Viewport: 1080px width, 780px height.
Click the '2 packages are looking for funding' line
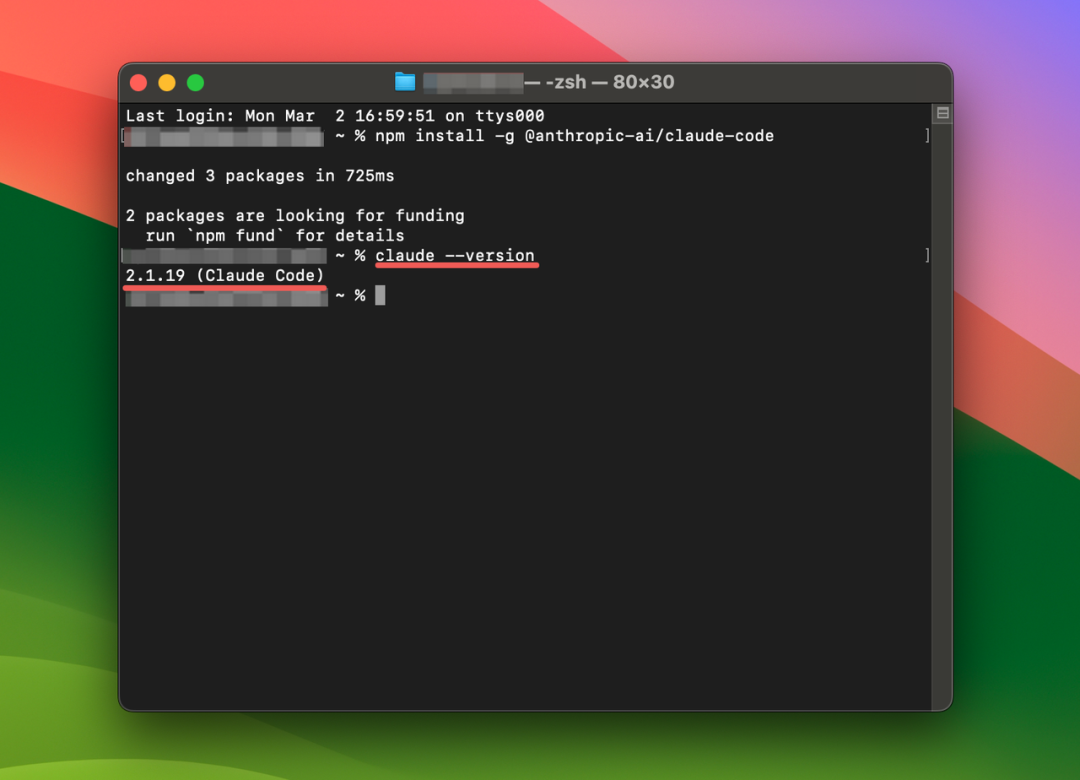[295, 216]
